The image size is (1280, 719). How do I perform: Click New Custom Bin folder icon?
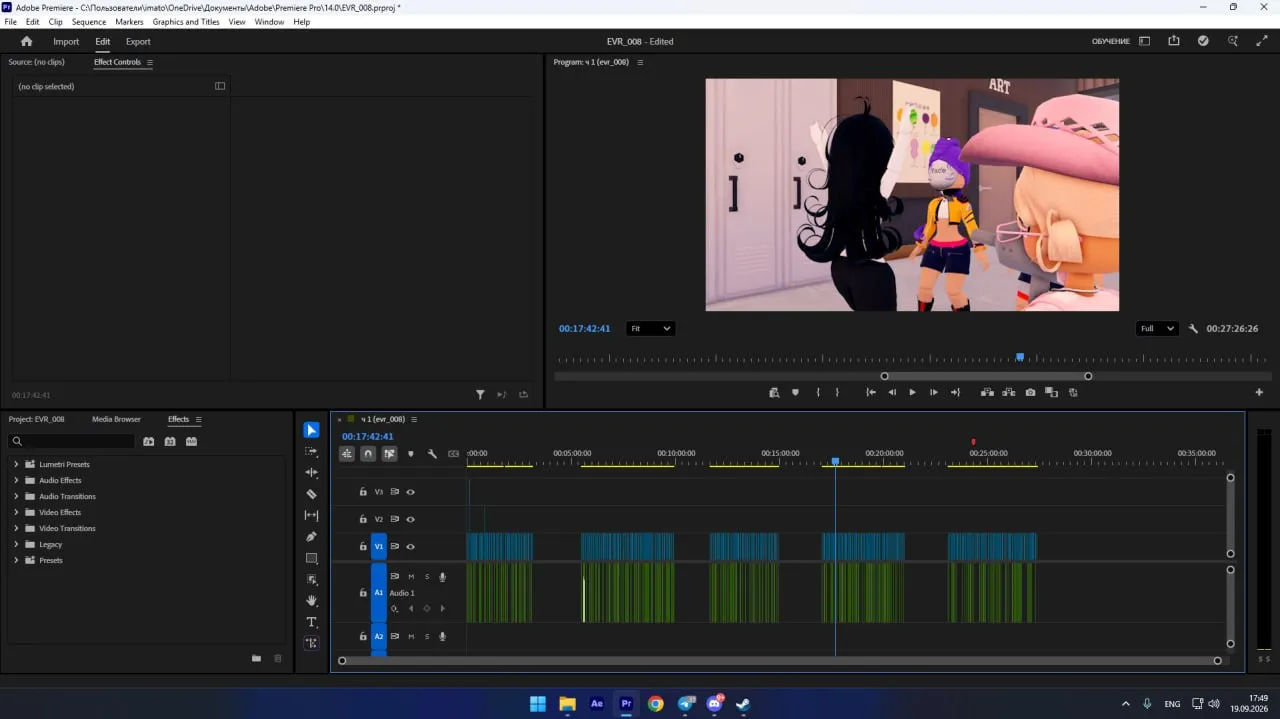pos(256,658)
